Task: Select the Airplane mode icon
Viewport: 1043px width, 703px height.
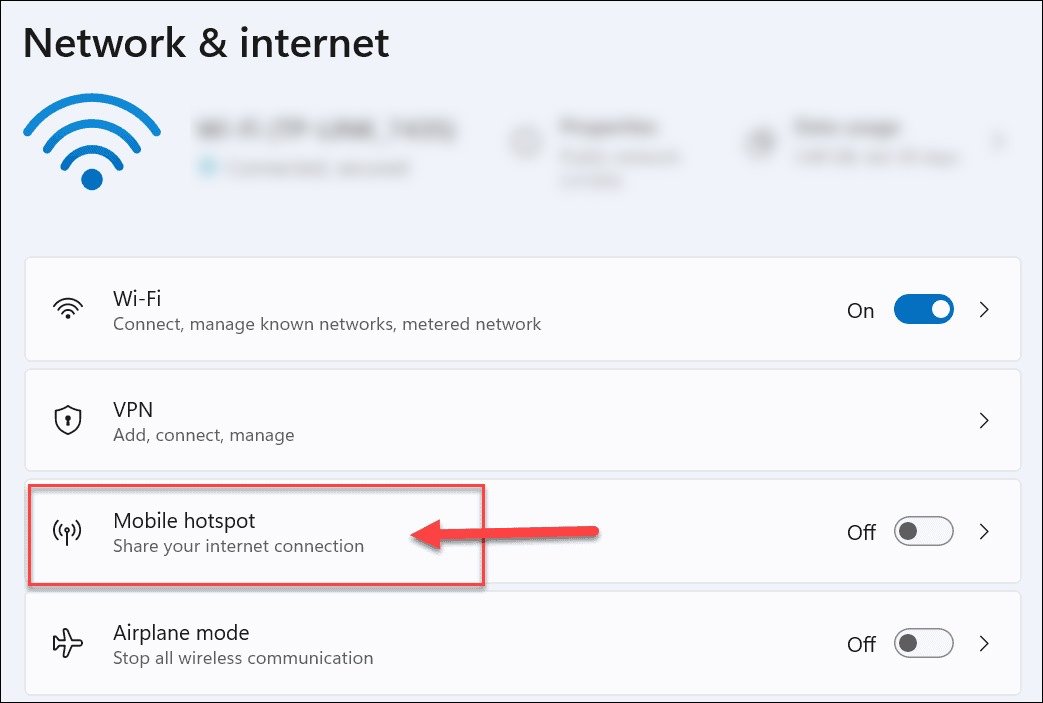Action: 66,643
